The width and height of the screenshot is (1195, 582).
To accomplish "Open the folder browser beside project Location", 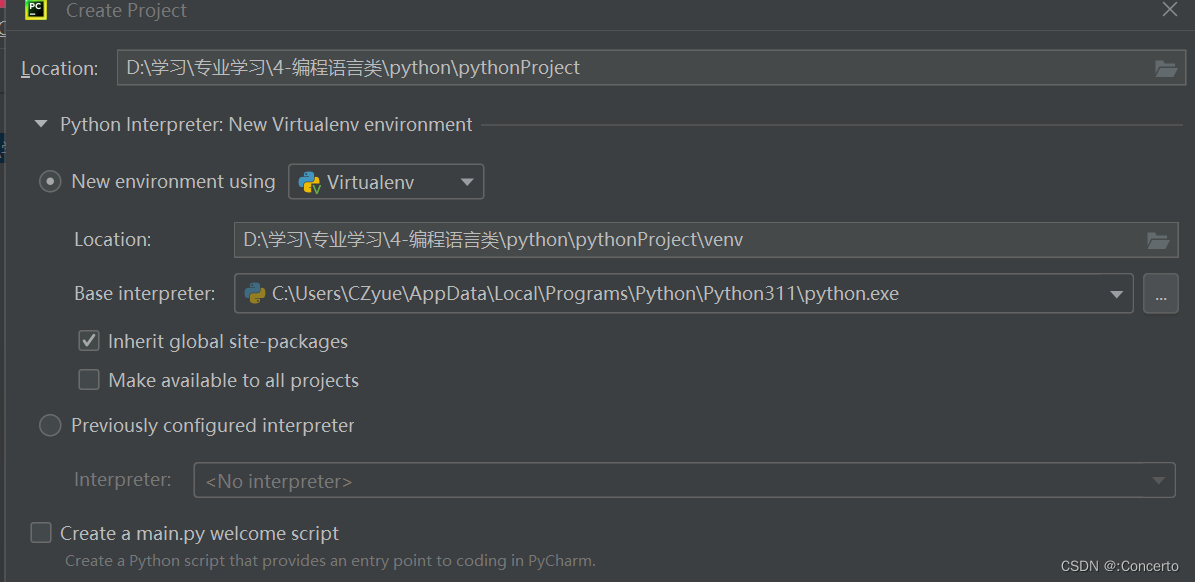I will [1166, 67].
